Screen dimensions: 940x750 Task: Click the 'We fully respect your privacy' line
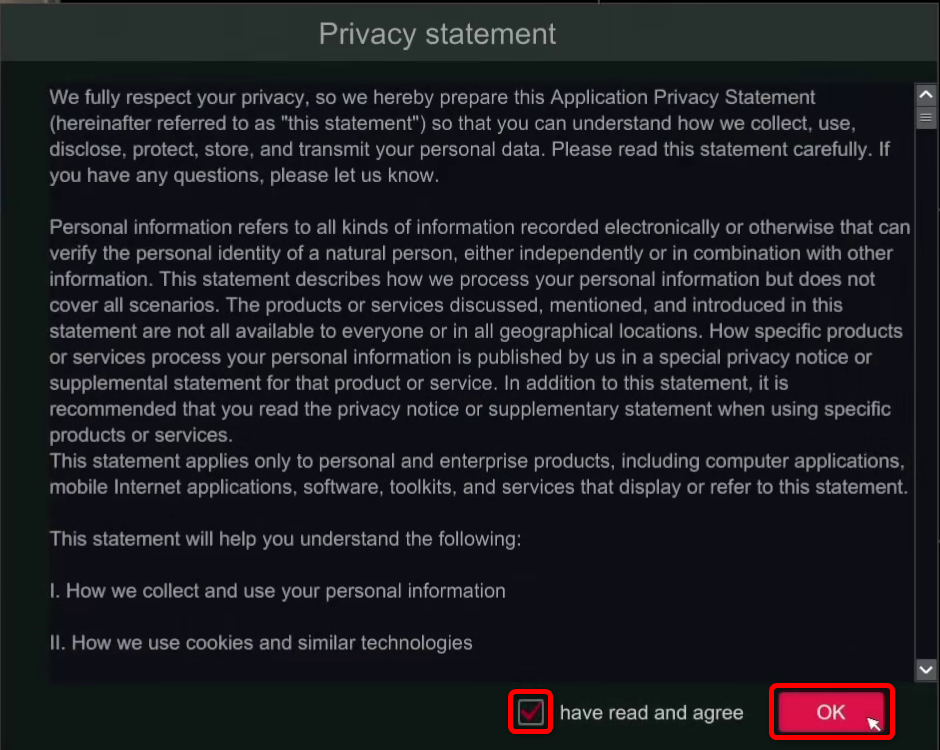click(432, 98)
